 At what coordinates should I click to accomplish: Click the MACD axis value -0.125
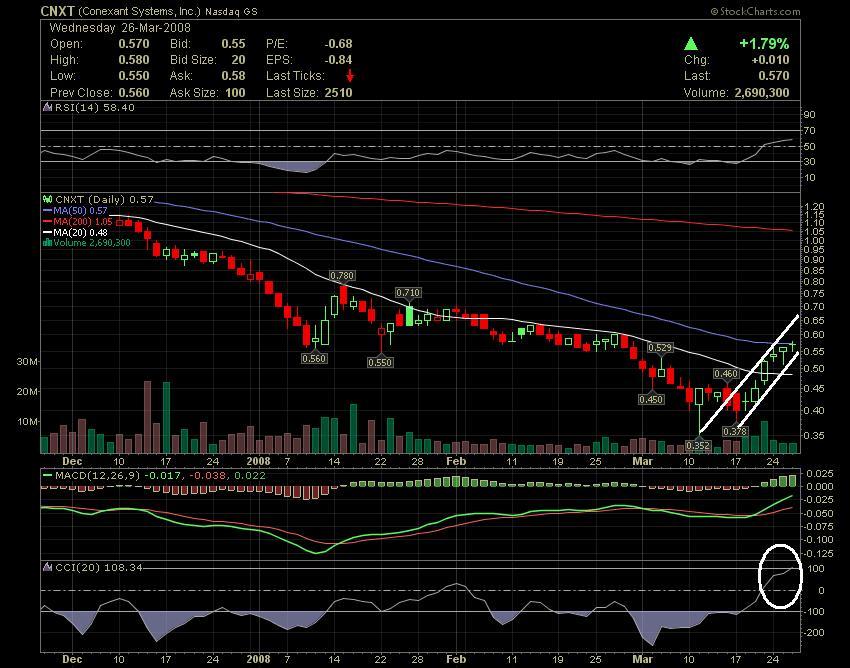pos(820,554)
